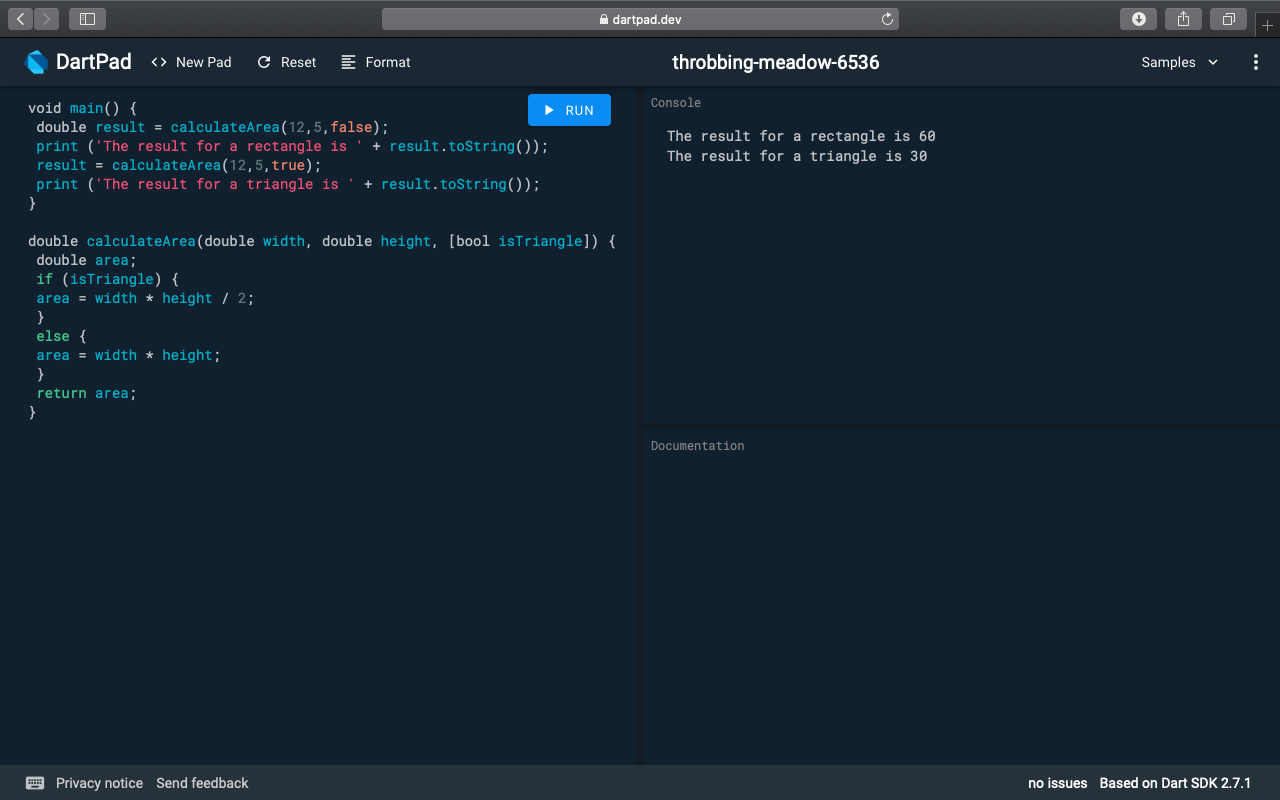The height and width of the screenshot is (800, 1280).
Task: Click the 'no issues' status text
Action: [x=1057, y=783]
